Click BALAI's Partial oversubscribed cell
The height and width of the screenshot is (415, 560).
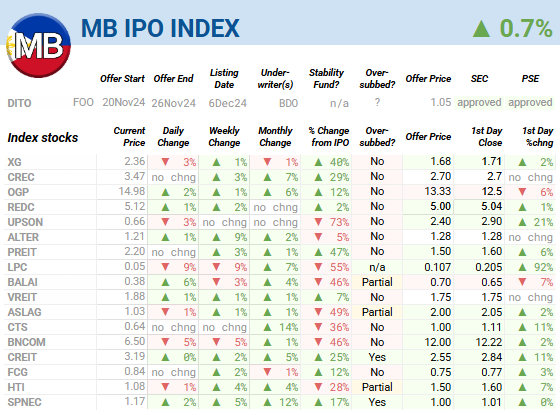pyautogui.click(x=377, y=282)
